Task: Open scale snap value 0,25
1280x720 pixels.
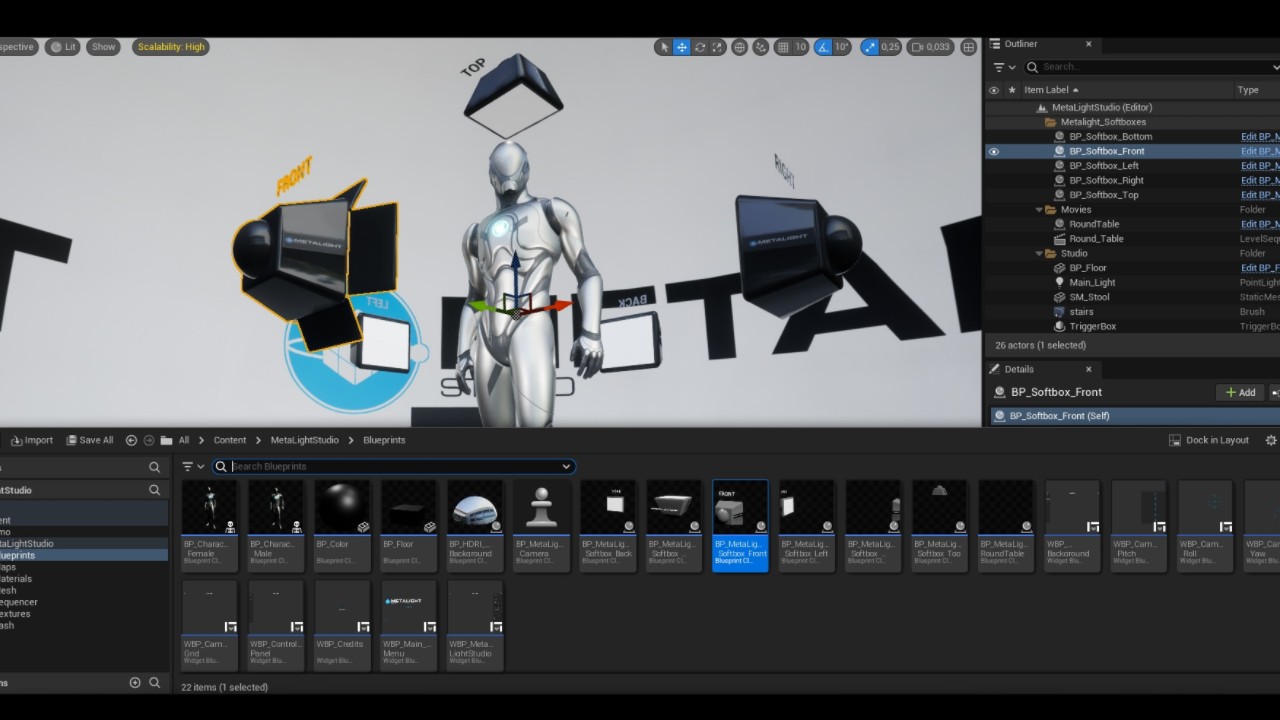Action: coord(890,47)
